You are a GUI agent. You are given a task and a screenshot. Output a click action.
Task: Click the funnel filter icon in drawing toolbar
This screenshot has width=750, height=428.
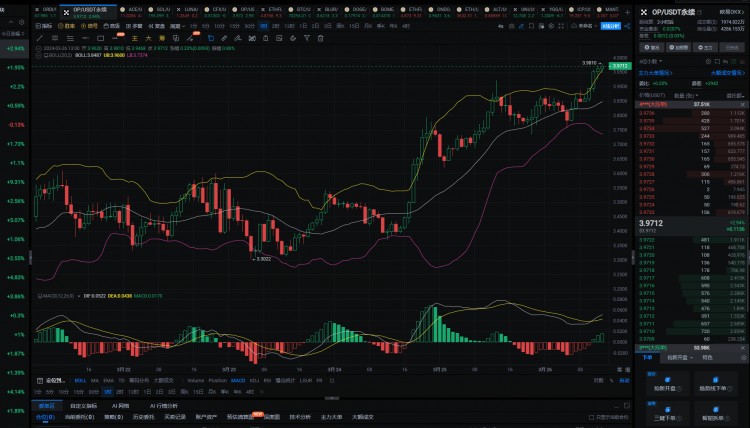(307, 38)
